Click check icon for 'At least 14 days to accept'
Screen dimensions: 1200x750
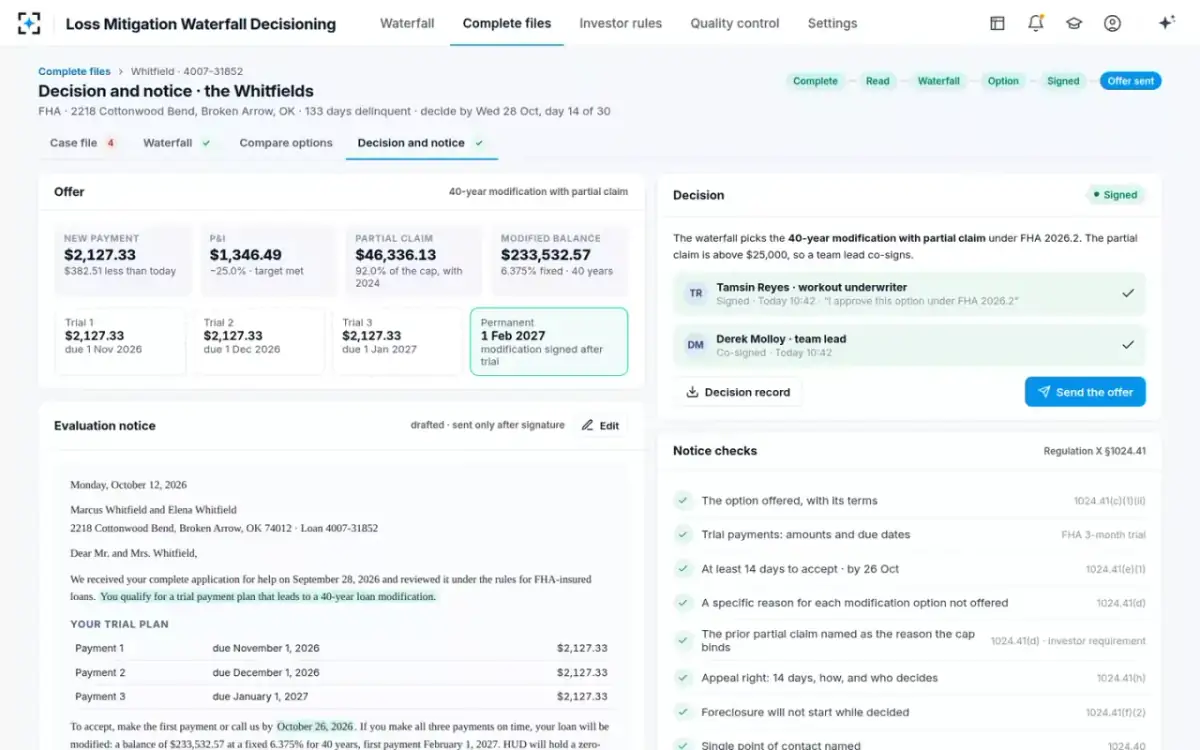click(x=682, y=568)
